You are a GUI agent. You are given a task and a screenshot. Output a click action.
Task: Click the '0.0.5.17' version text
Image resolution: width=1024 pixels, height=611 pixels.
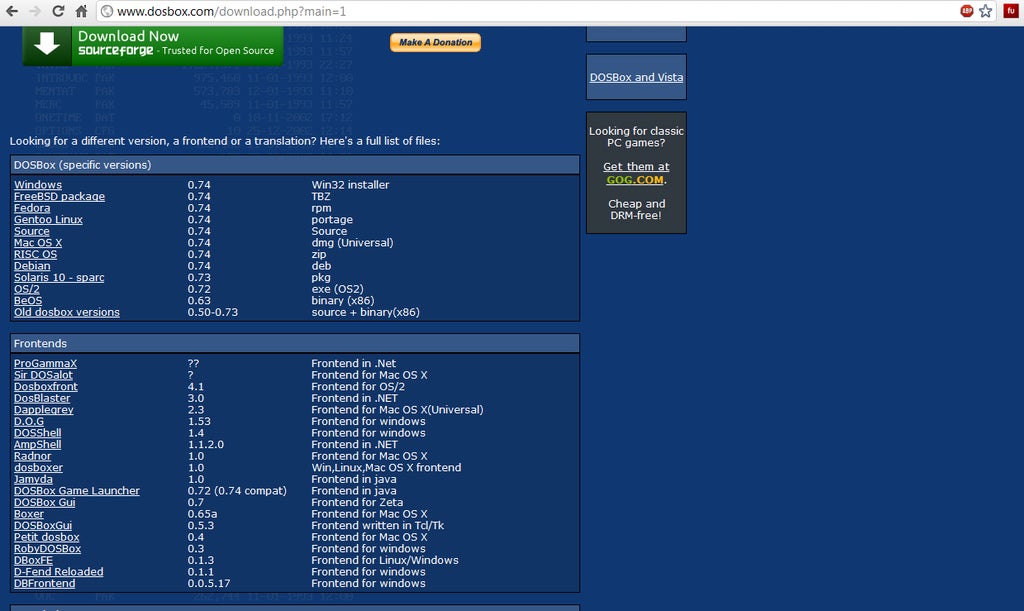point(209,584)
